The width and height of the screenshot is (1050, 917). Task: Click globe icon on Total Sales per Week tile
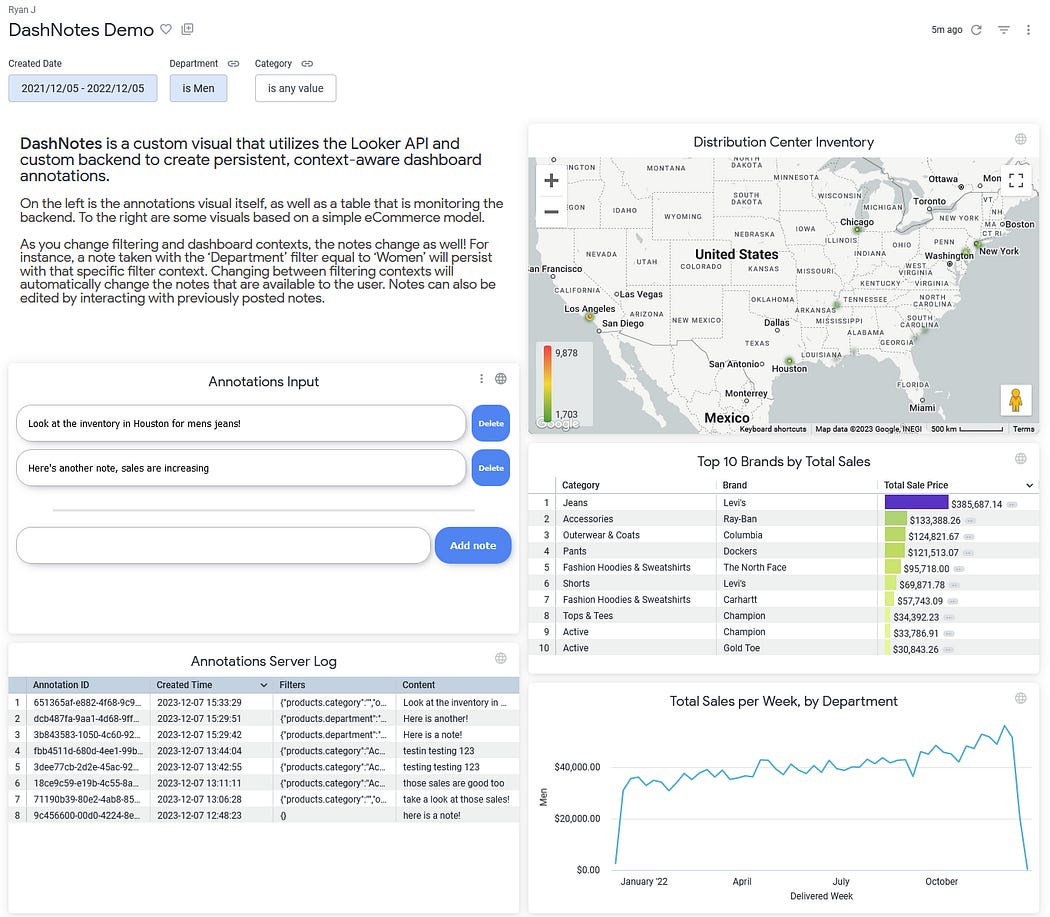coord(1021,698)
